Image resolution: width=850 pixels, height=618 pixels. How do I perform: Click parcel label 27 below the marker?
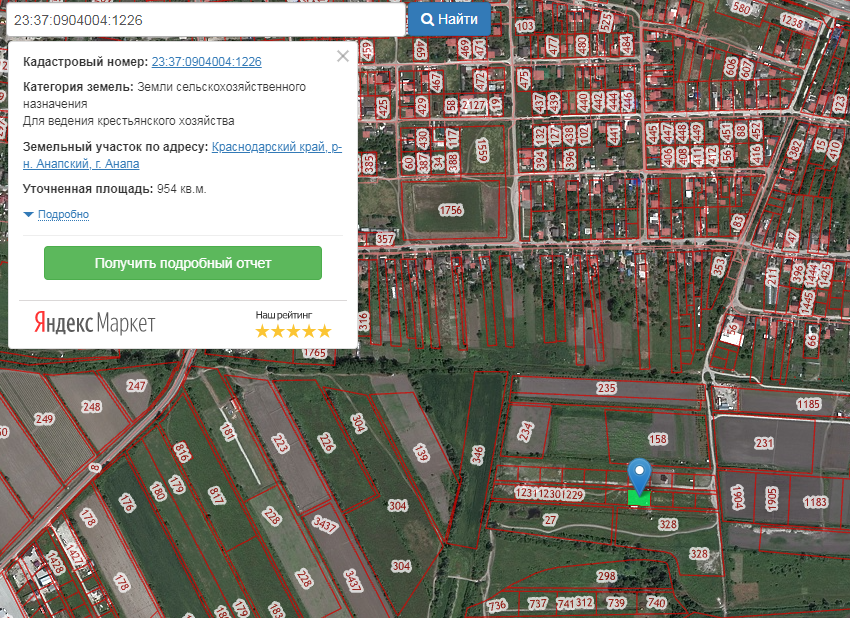[x=549, y=520]
